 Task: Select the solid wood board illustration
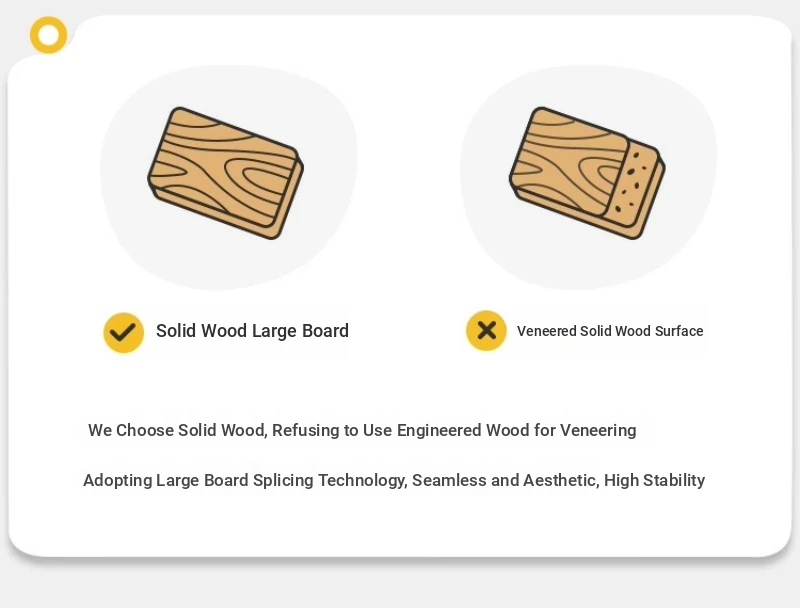point(226,173)
